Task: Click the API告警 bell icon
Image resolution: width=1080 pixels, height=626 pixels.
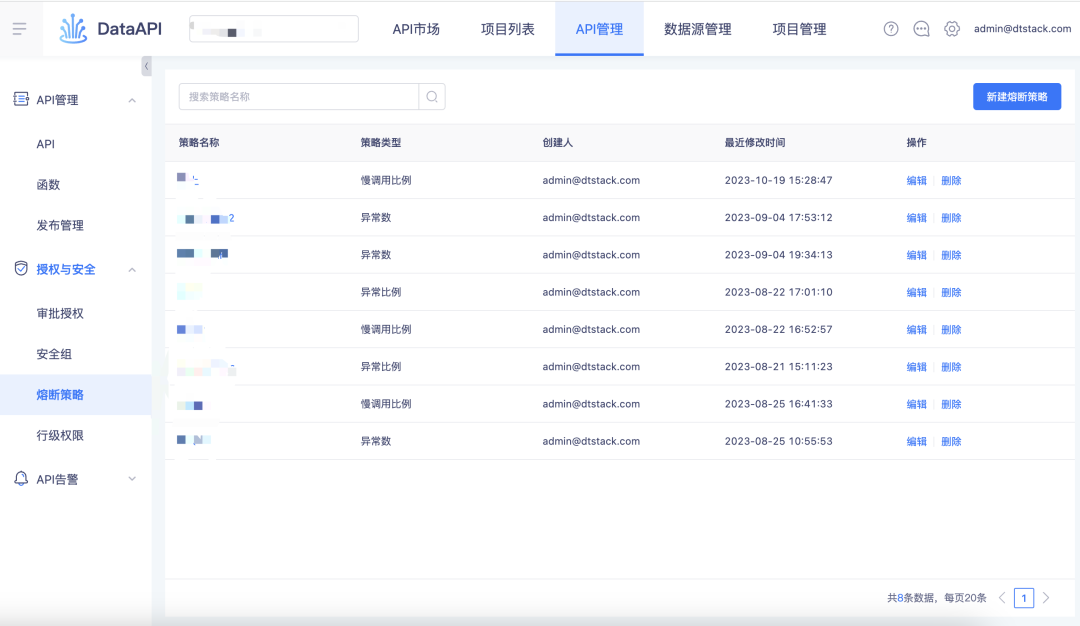Action: tap(21, 479)
